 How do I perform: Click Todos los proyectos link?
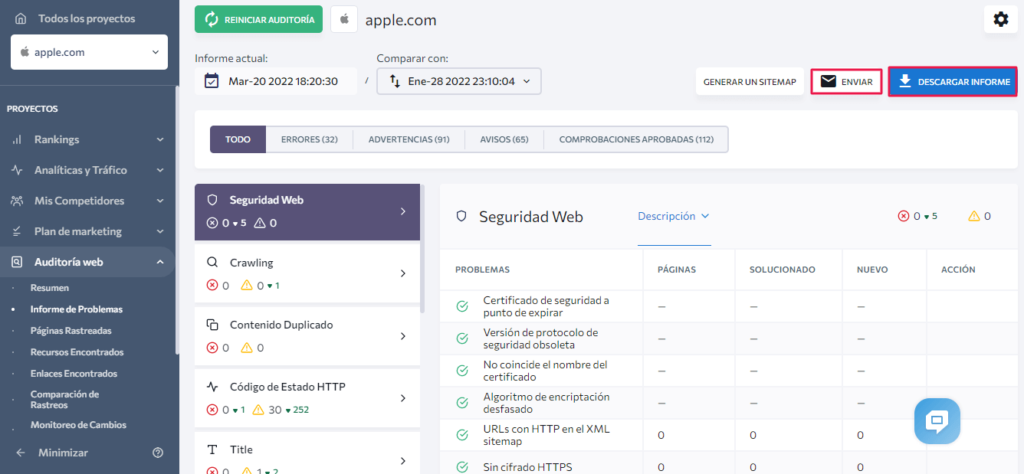point(87,19)
